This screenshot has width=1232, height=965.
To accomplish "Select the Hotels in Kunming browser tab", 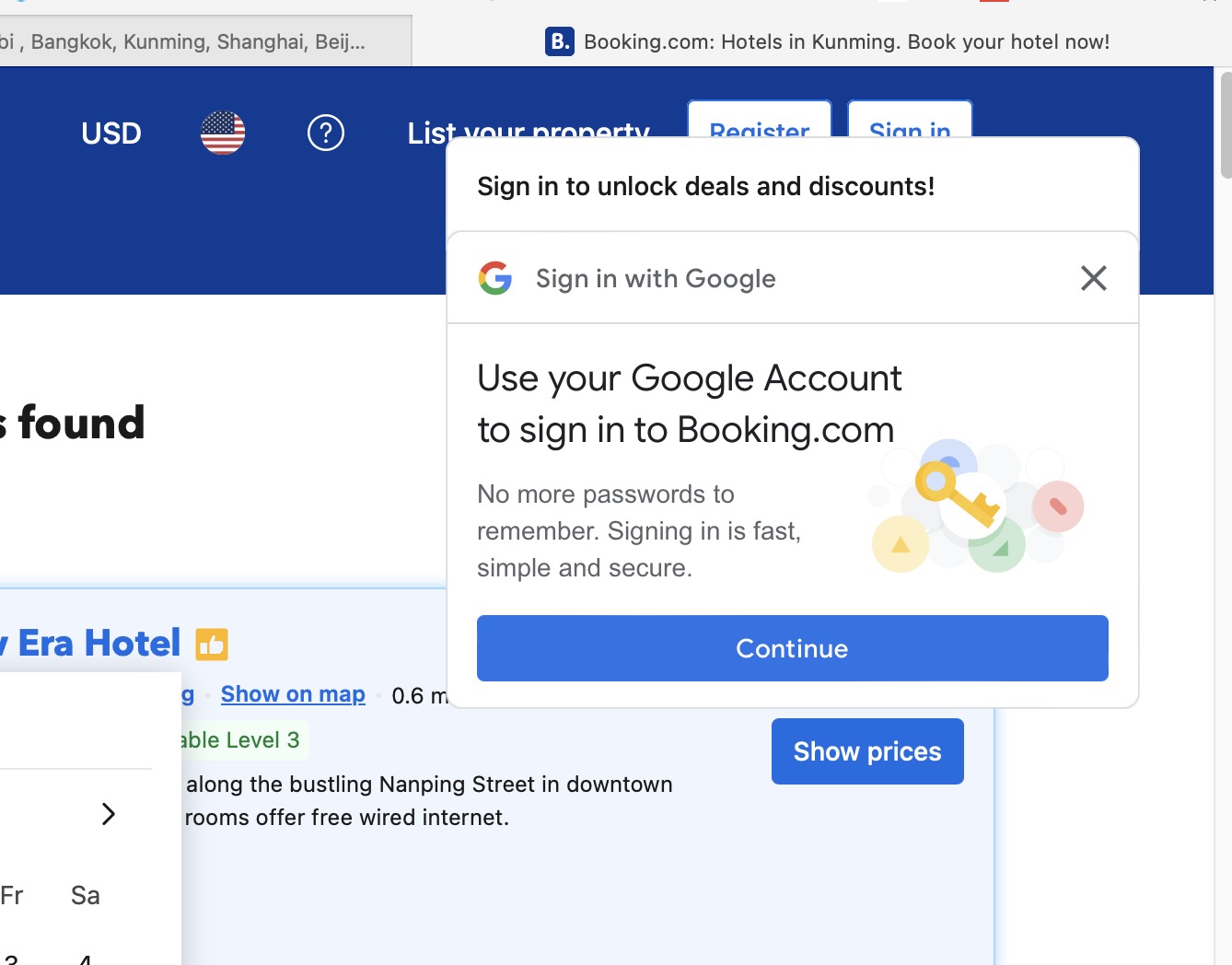I will (829, 41).
